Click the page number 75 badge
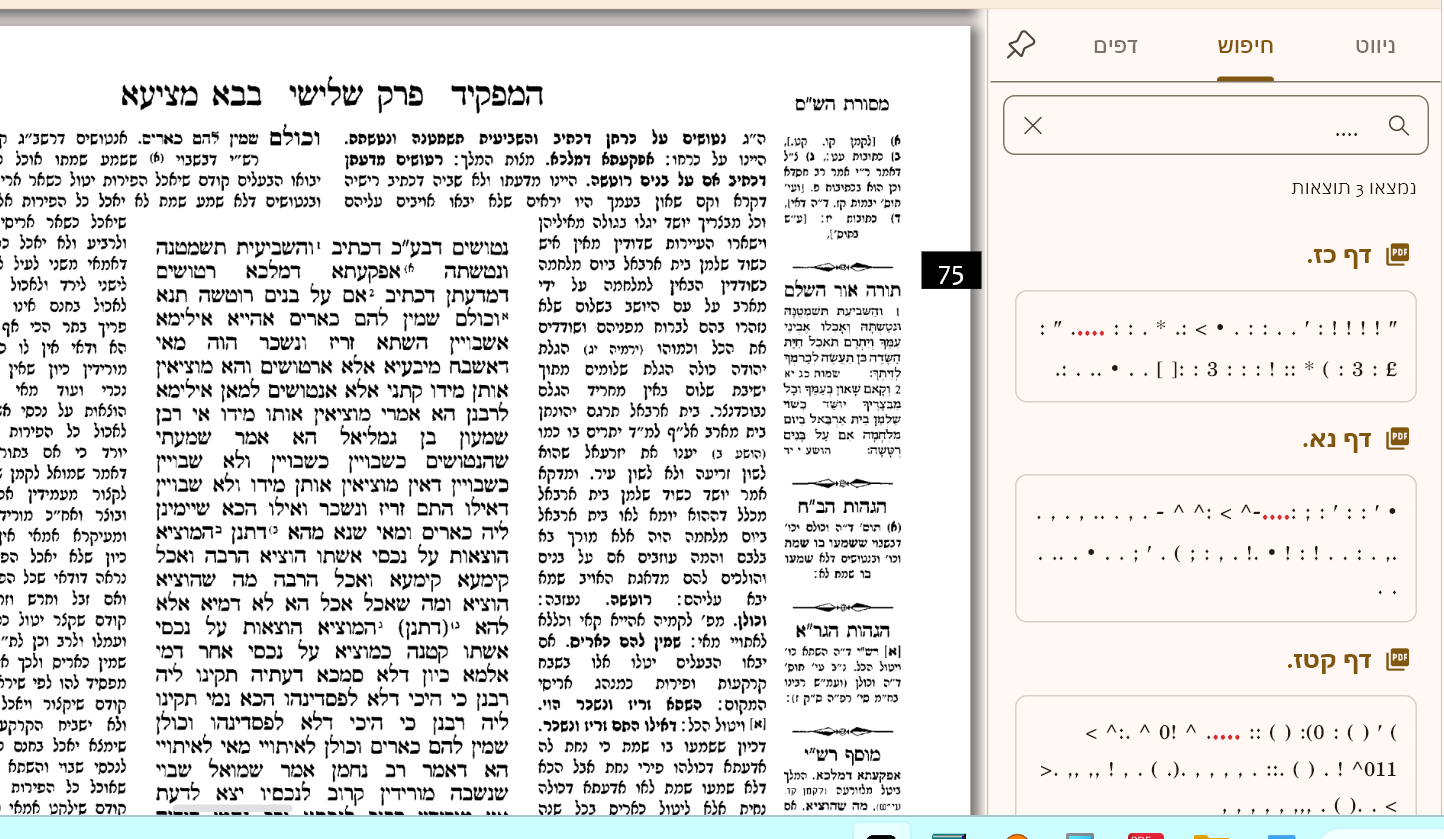 tap(950, 272)
